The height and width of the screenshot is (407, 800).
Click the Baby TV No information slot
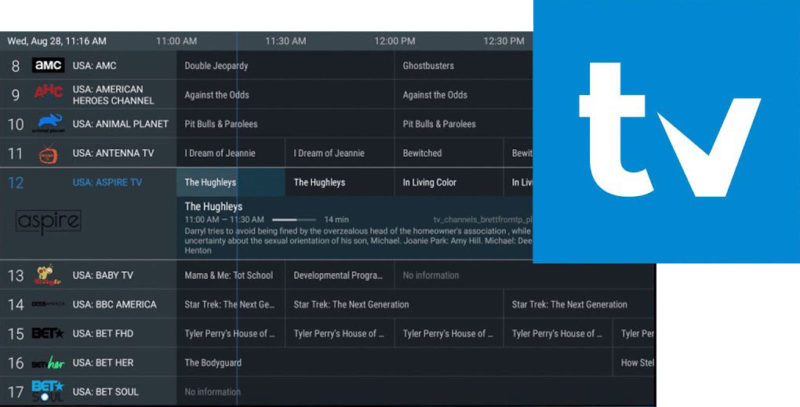tap(525, 275)
